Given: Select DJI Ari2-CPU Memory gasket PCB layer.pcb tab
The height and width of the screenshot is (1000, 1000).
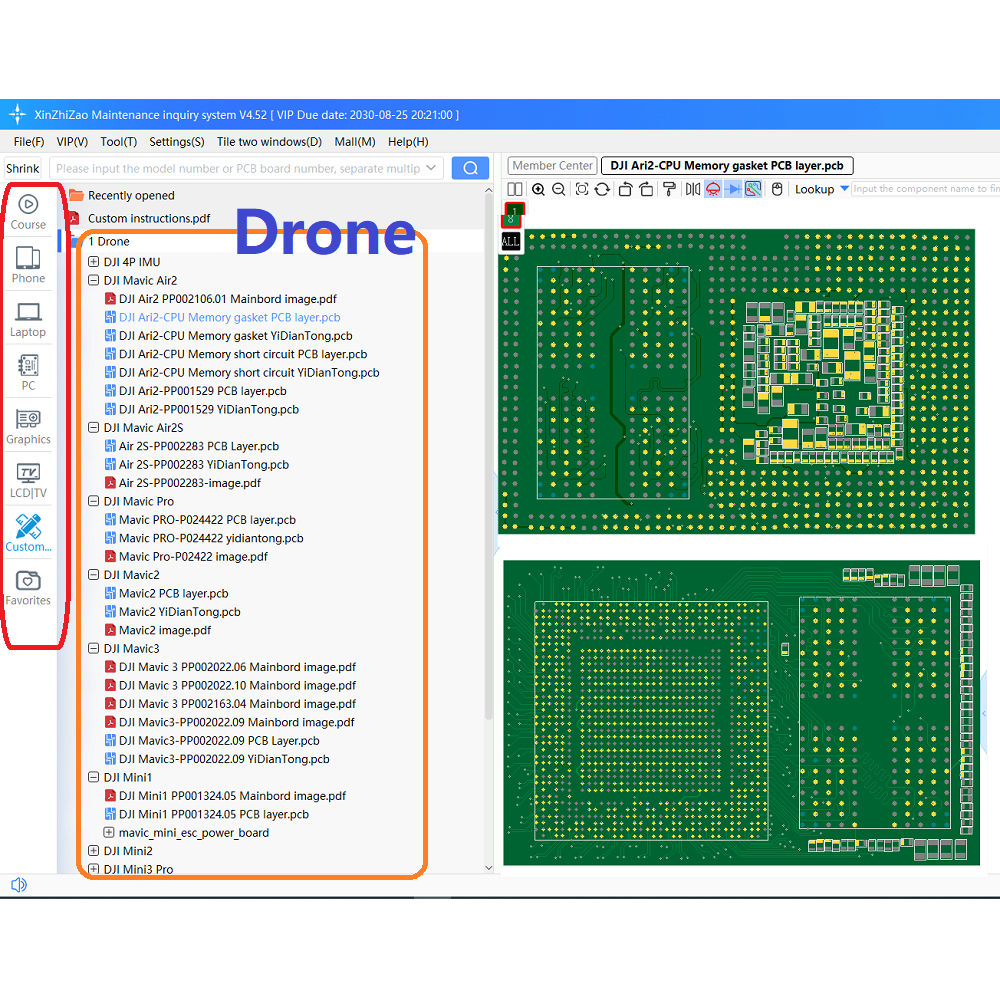Looking at the screenshot, I should [727, 166].
